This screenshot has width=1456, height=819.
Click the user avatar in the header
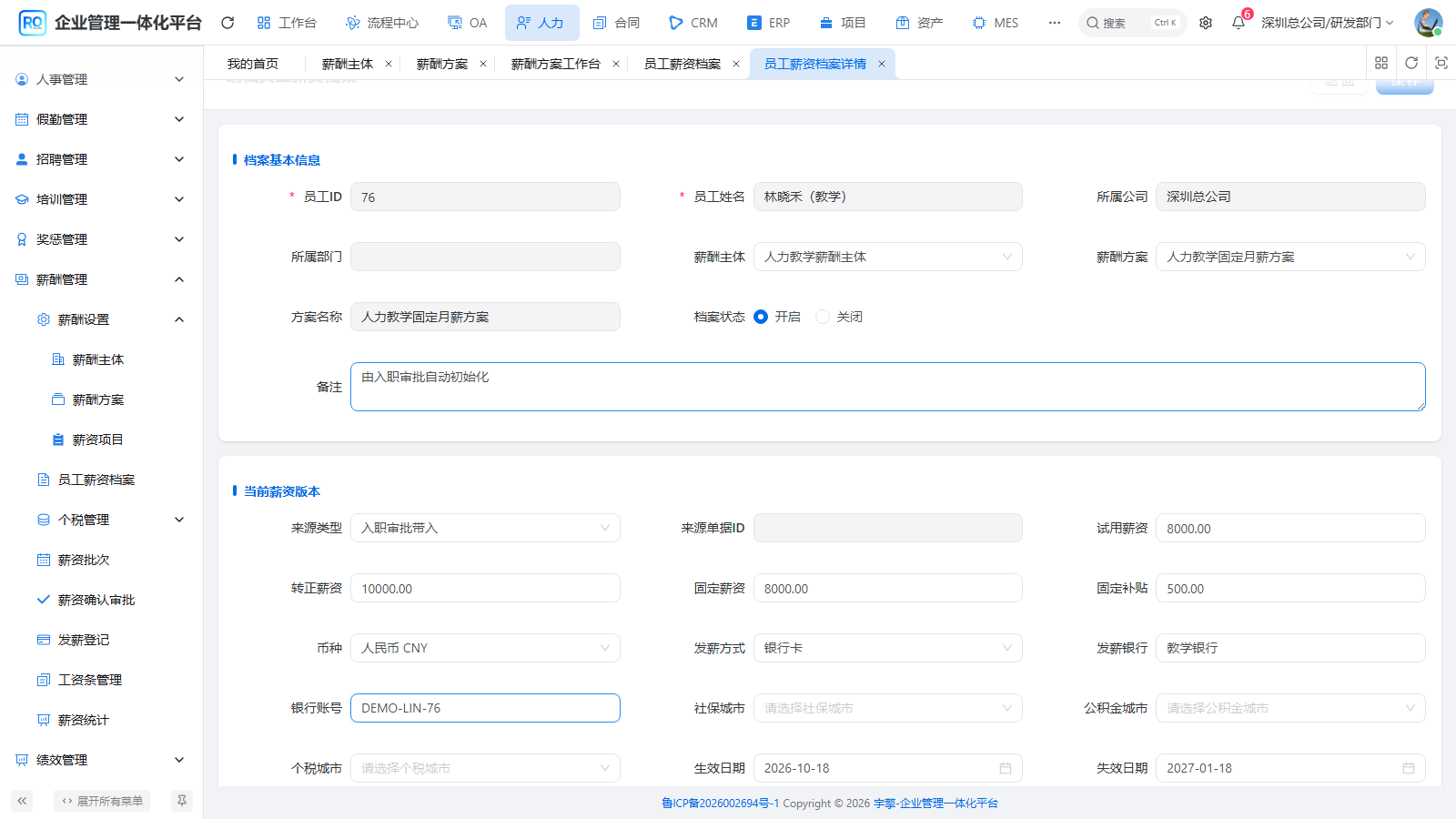coord(1428,23)
